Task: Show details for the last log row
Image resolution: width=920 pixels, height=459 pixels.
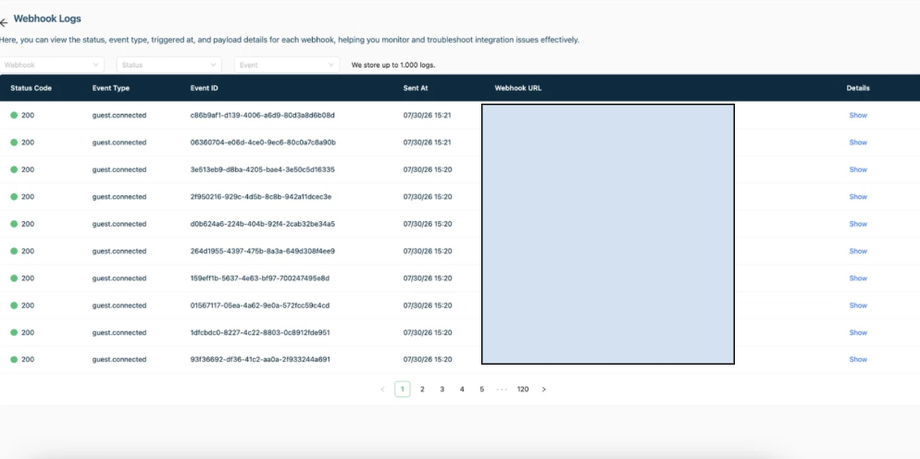Action: coord(858,359)
